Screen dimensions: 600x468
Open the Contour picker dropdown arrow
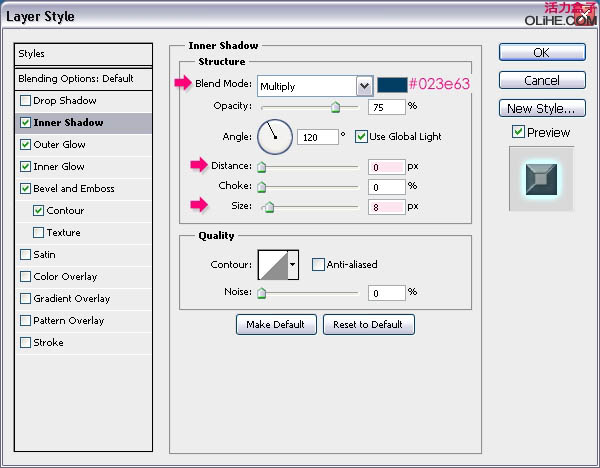click(293, 265)
